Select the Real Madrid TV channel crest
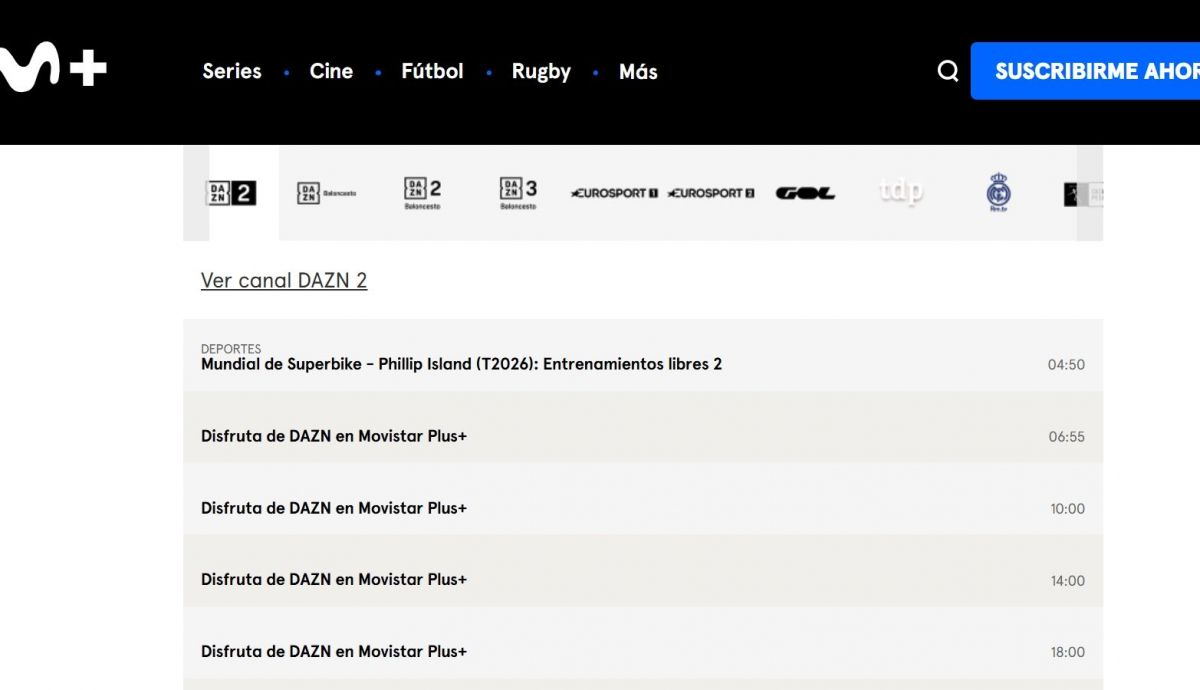 998,192
